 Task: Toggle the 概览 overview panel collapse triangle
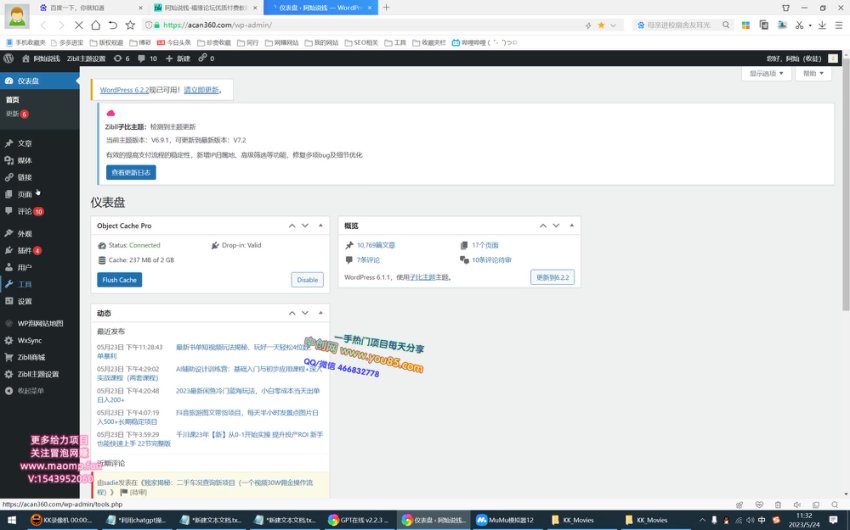tap(571, 225)
